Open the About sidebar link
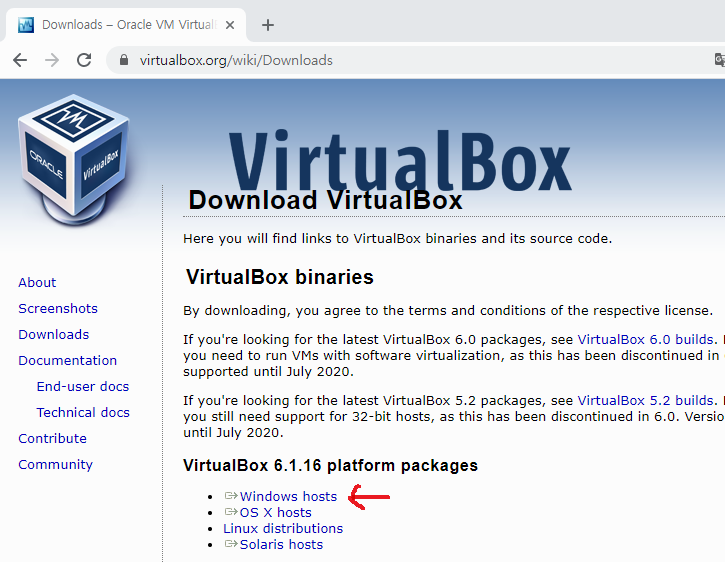The height and width of the screenshot is (562, 725). pyautogui.click(x=37, y=283)
